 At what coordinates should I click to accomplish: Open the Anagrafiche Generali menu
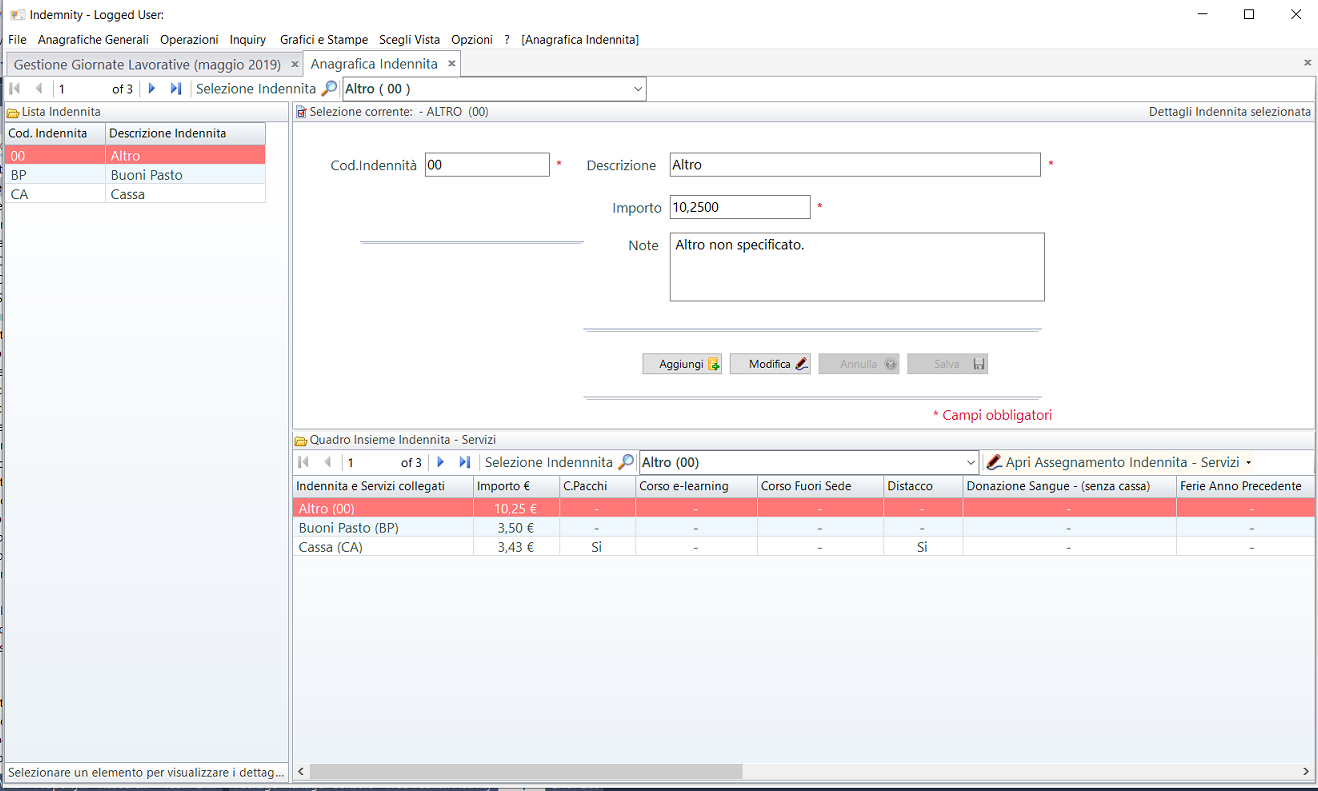(93, 40)
